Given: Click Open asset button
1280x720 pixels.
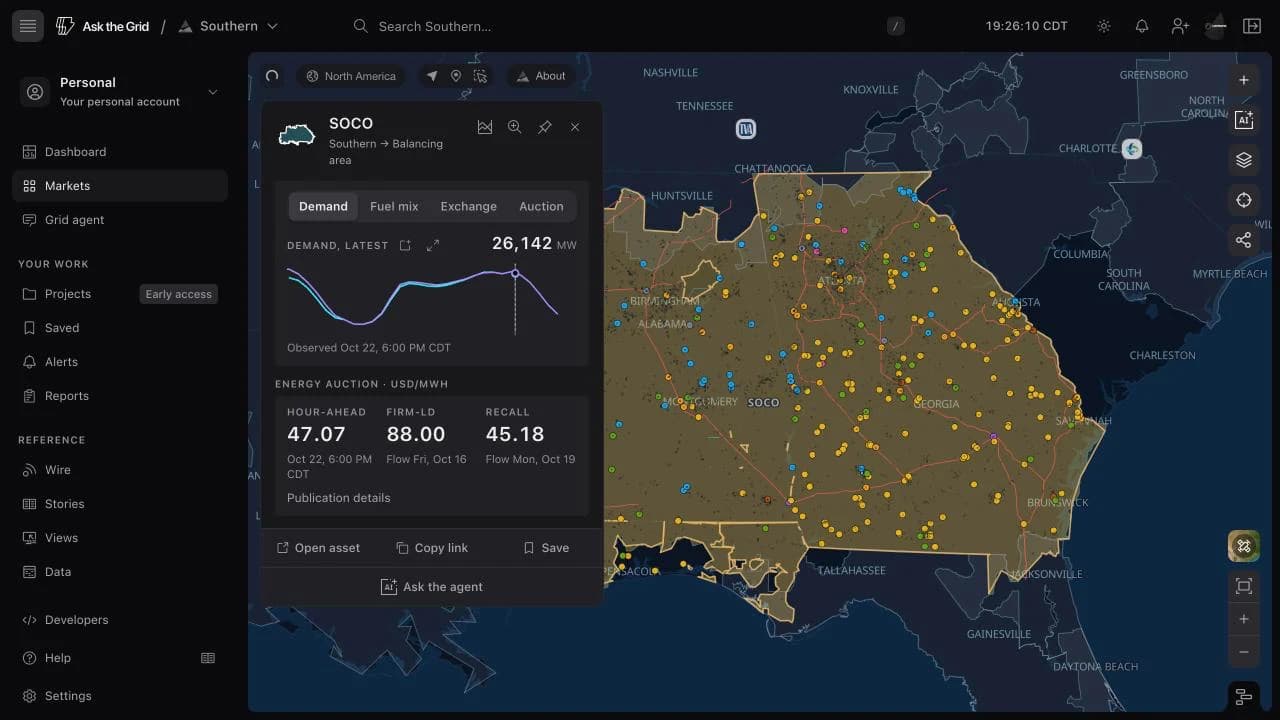Looking at the screenshot, I should click(318, 548).
